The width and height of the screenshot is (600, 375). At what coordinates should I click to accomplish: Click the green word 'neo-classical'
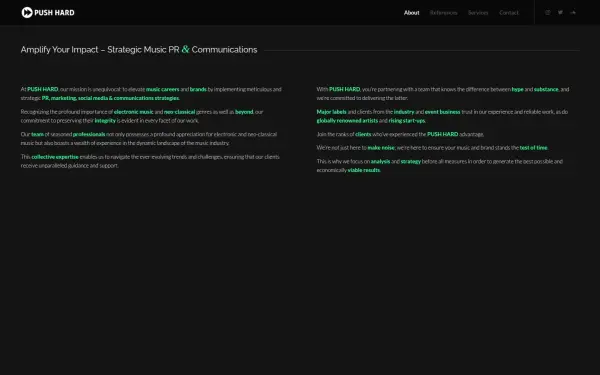pos(179,112)
